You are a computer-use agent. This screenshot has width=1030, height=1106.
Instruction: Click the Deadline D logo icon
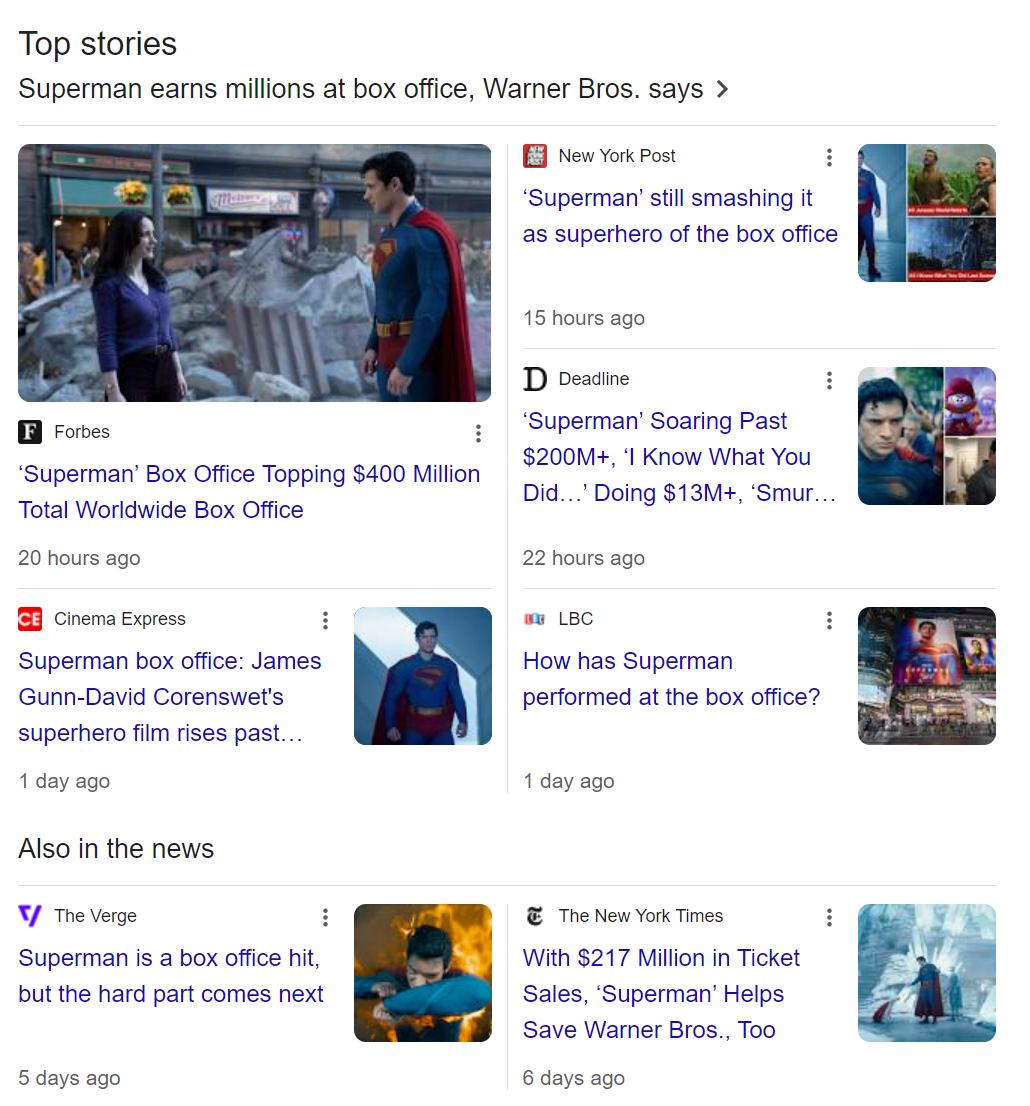point(535,379)
